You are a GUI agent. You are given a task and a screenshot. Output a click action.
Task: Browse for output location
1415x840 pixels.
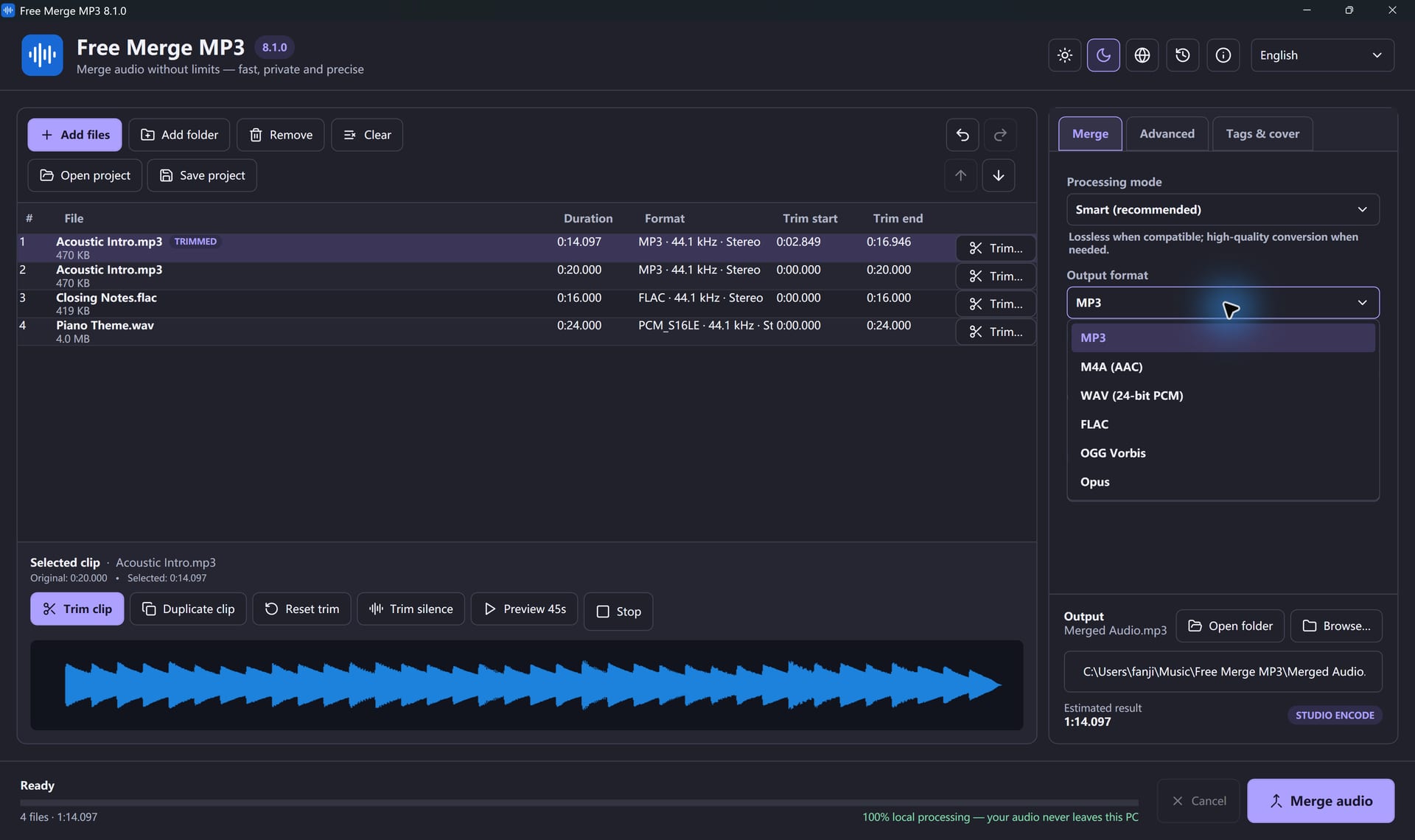click(x=1336, y=626)
